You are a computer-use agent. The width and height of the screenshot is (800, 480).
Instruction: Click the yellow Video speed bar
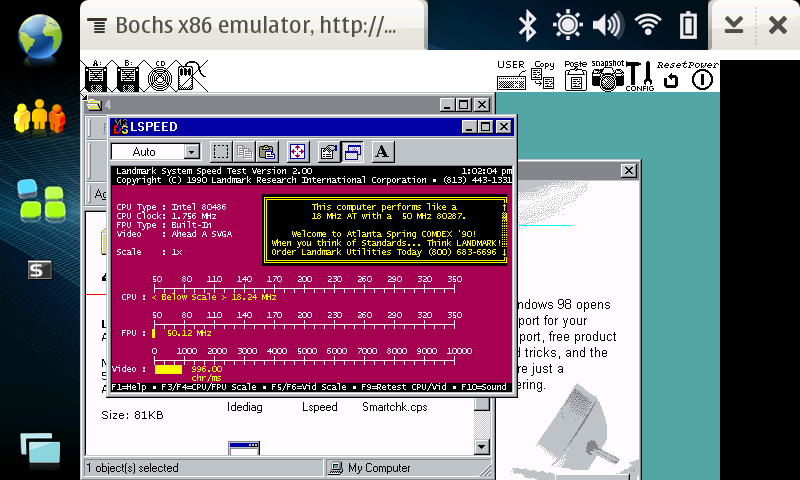point(168,369)
